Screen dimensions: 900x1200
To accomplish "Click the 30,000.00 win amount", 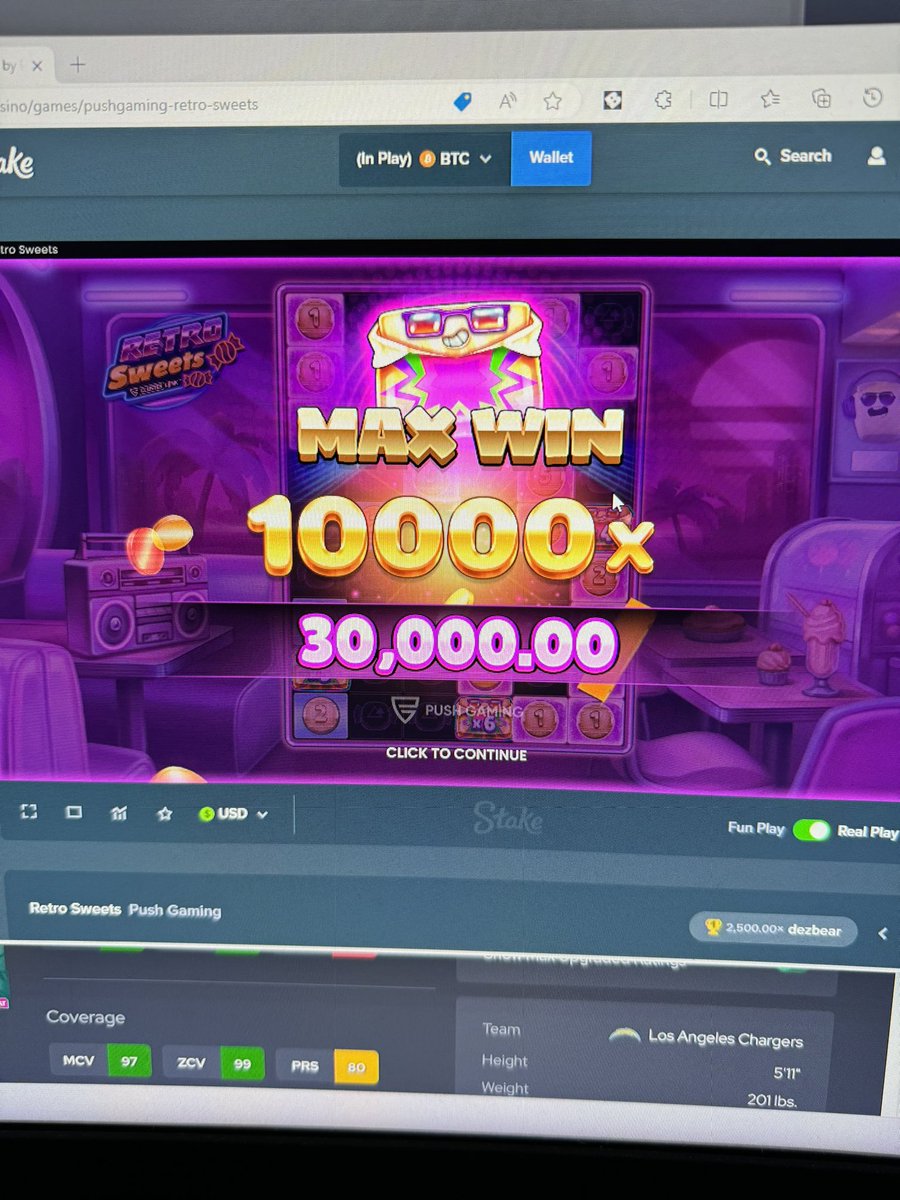I will (x=456, y=642).
